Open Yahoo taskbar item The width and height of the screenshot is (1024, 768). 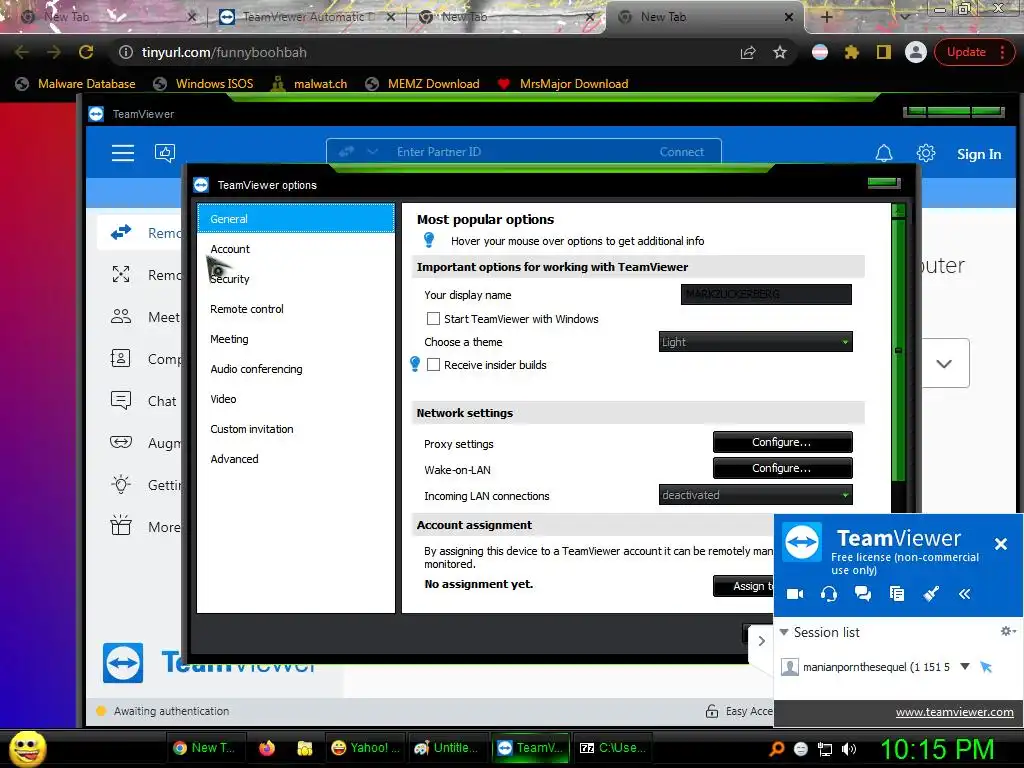pos(365,748)
